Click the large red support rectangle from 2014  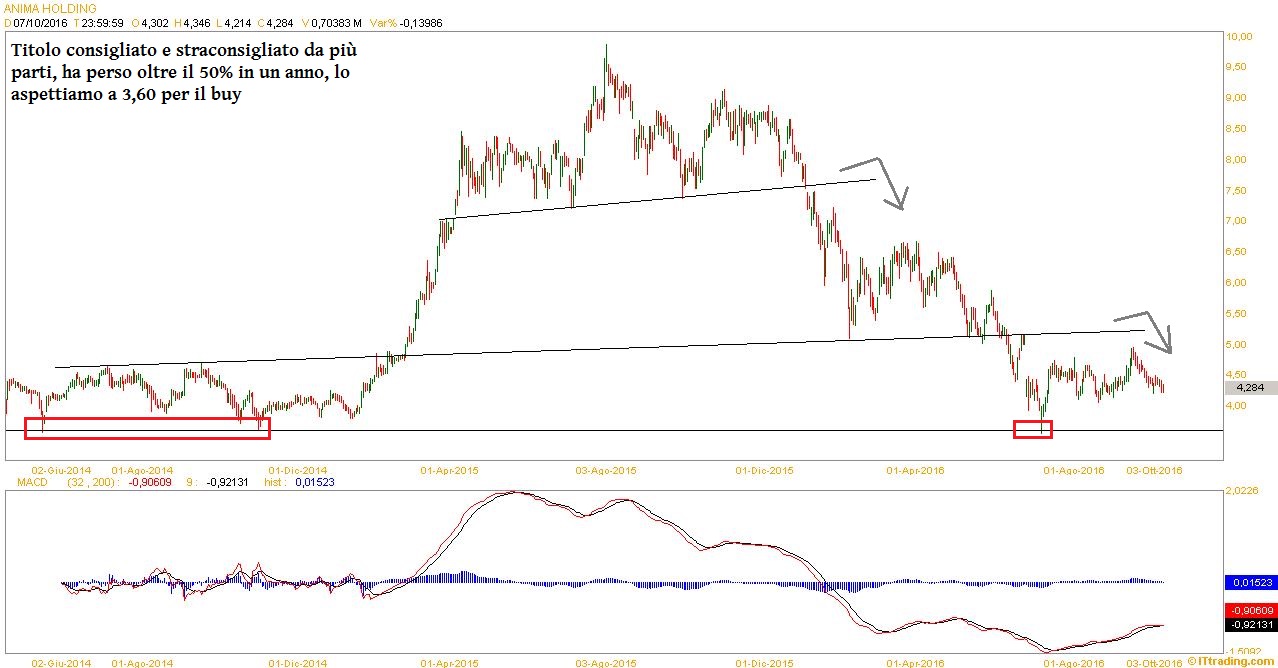[147, 428]
